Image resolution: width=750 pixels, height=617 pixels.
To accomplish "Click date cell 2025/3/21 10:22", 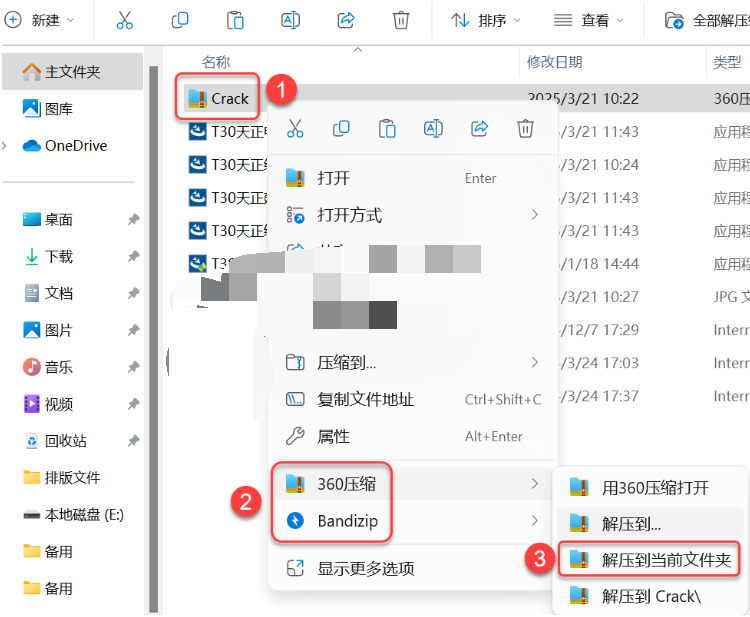I will [583, 99].
